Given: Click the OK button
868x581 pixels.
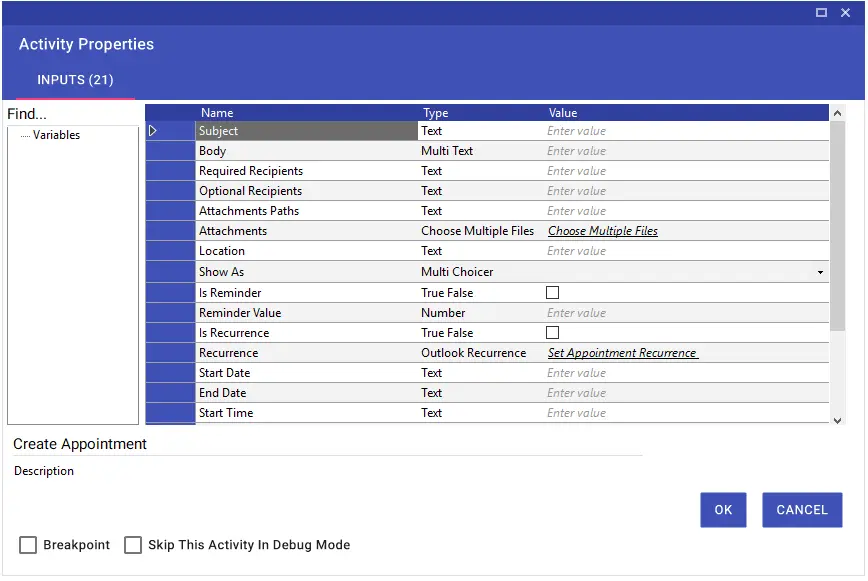Looking at the screenshot, I should (x=723, y=511).
